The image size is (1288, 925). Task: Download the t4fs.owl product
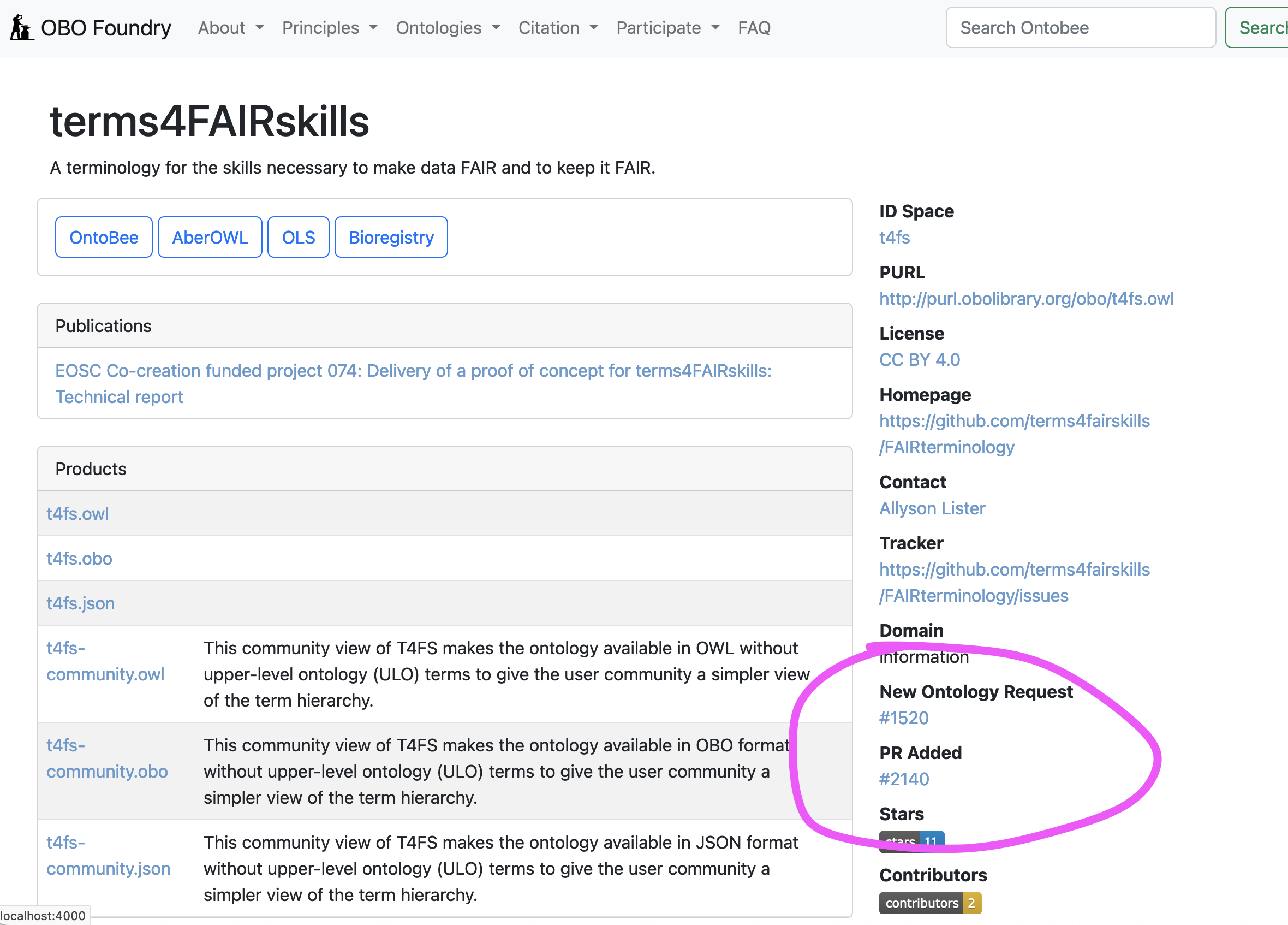click(x=77, y=514)
